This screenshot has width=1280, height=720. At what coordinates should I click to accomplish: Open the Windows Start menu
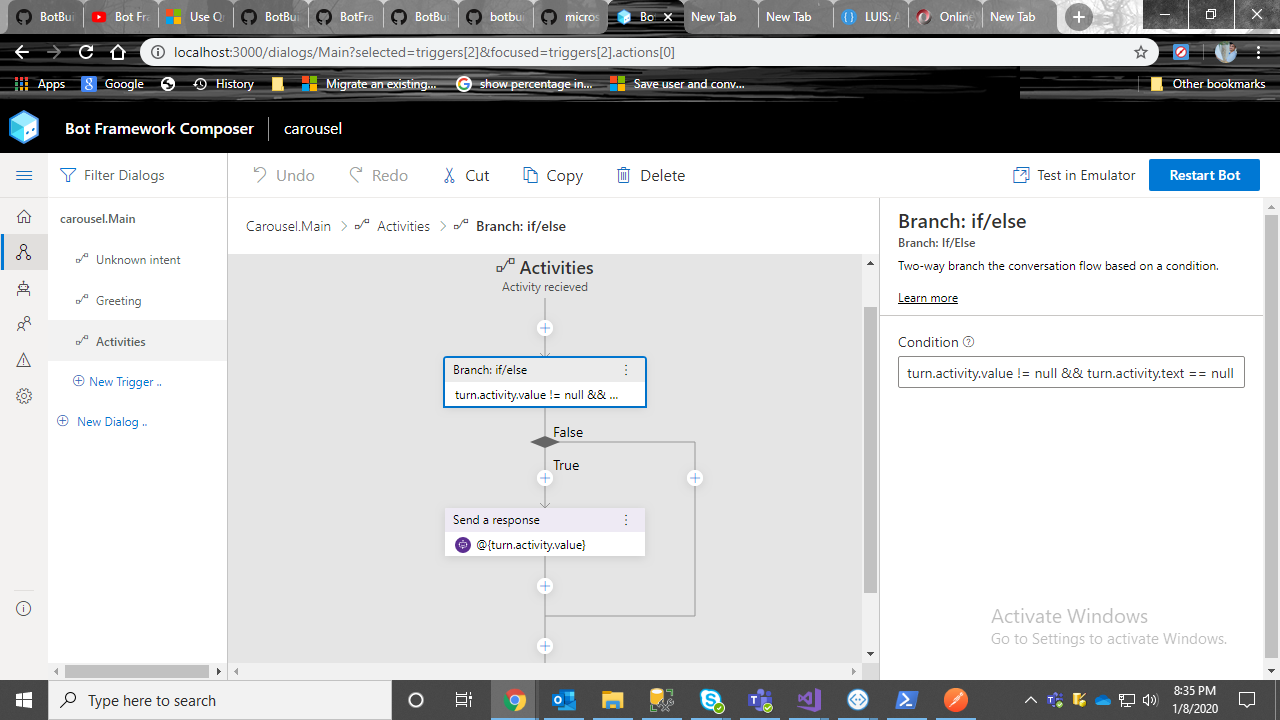click(x=23, y=700)
